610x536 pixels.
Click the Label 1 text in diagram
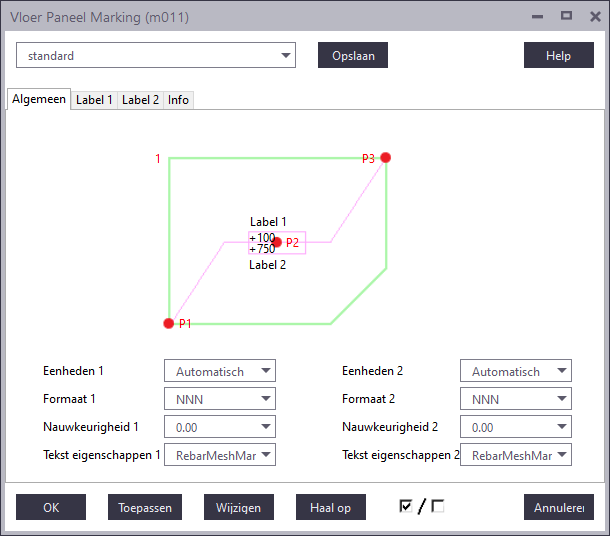268,222
